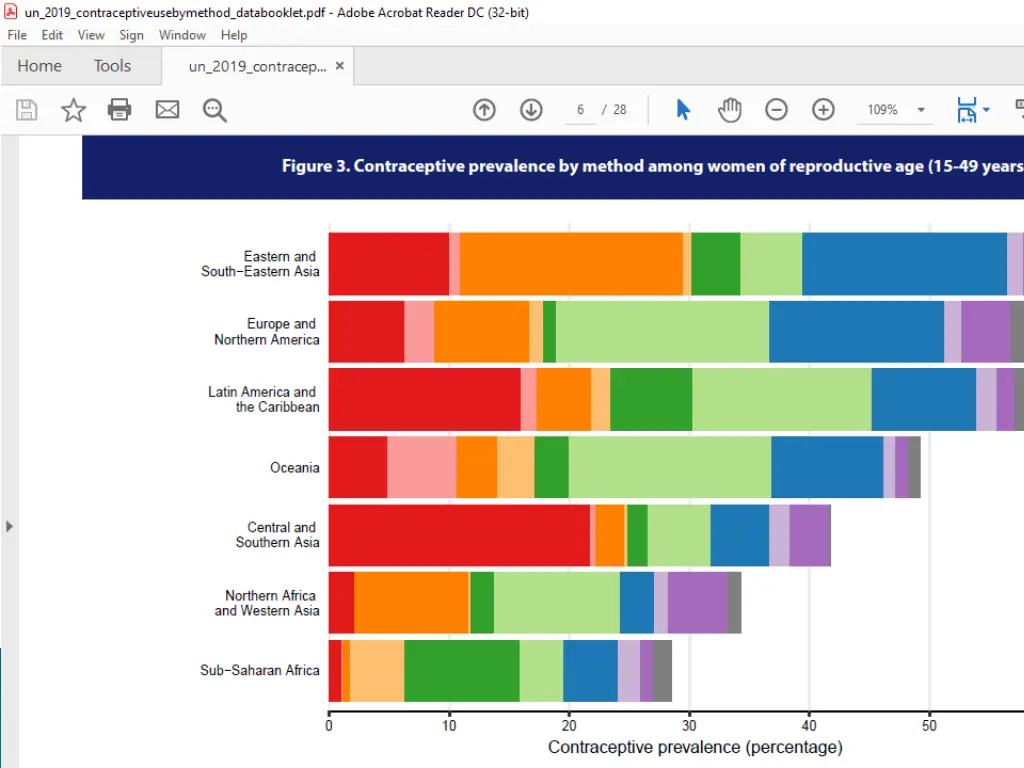Open the Find text magnifier icon

(x=215, y=110)
